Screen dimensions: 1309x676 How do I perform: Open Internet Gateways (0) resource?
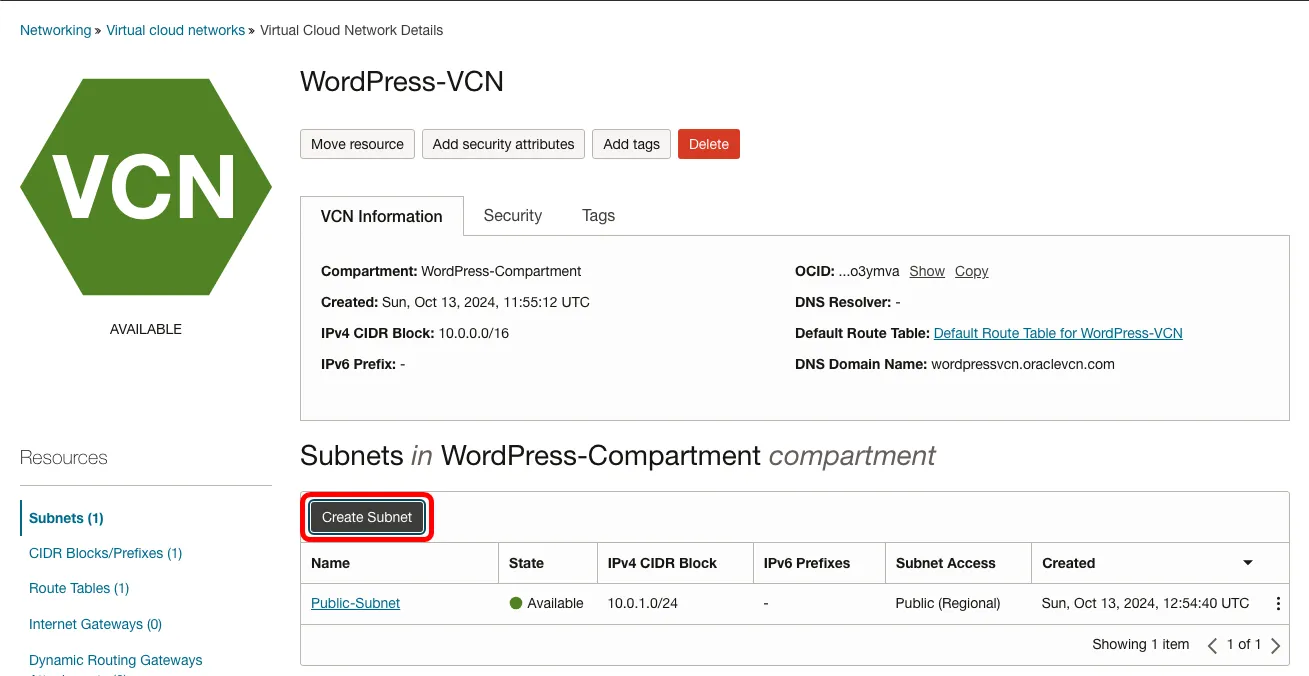pos(95,624)
